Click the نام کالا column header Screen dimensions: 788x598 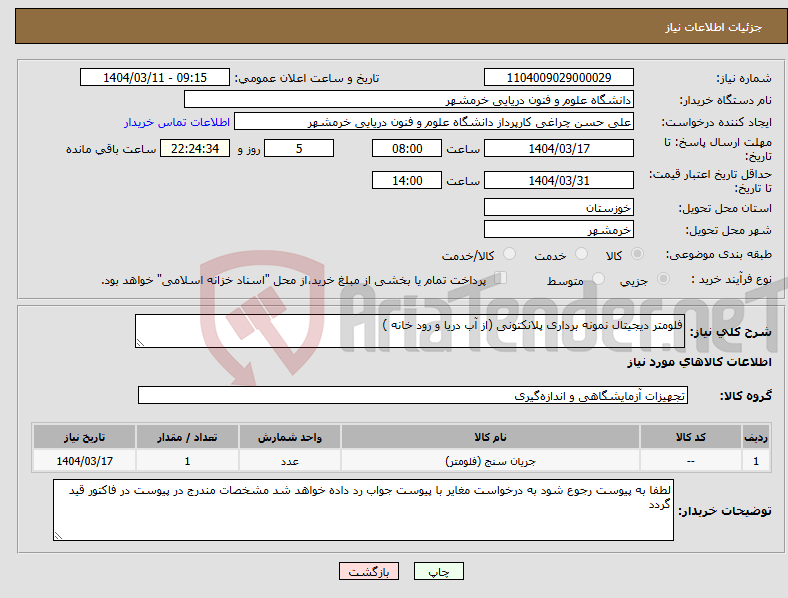point(490,437)
